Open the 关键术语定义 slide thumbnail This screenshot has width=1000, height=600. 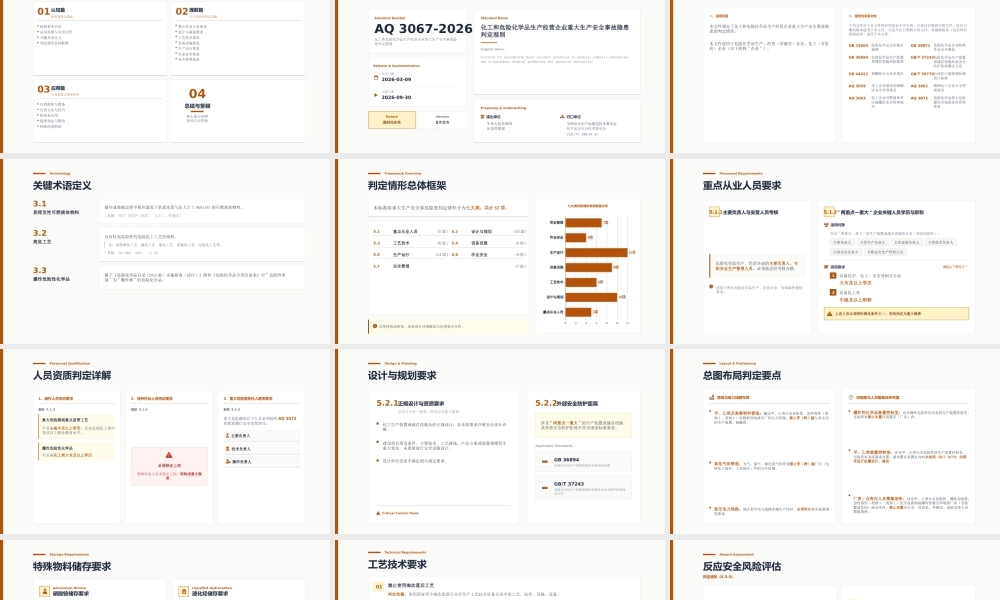[167, 251]
